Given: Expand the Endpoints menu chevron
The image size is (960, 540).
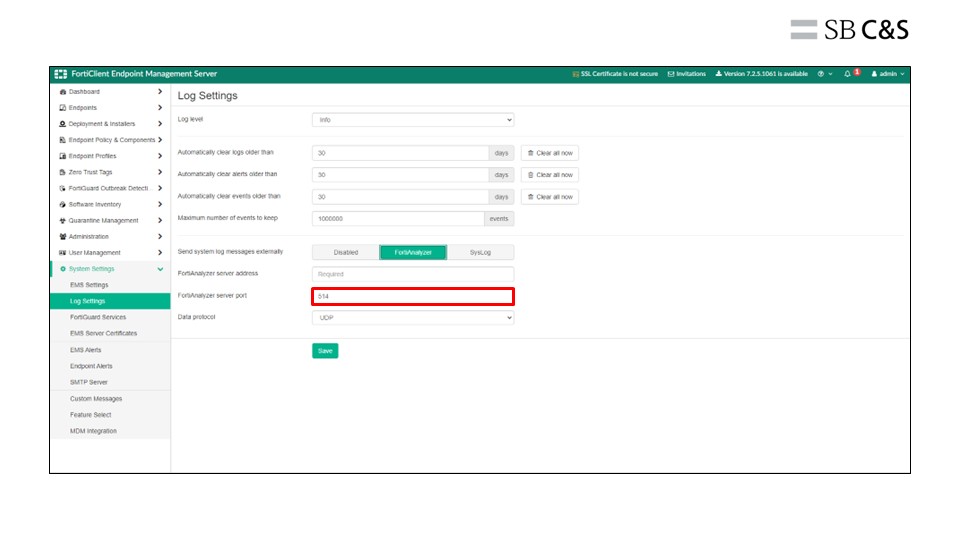Looking at the screenshot, I should click(160, 108).
